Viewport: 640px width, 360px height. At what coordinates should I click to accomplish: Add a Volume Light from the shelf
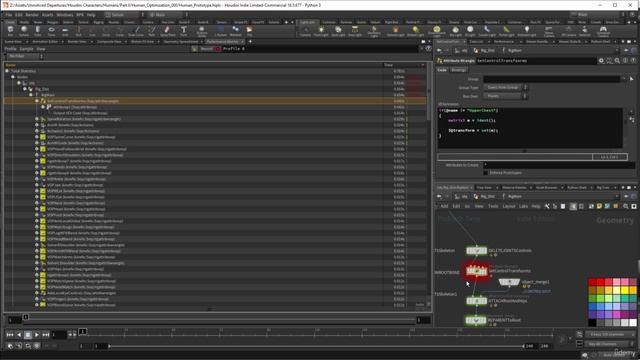click(395, 31)
